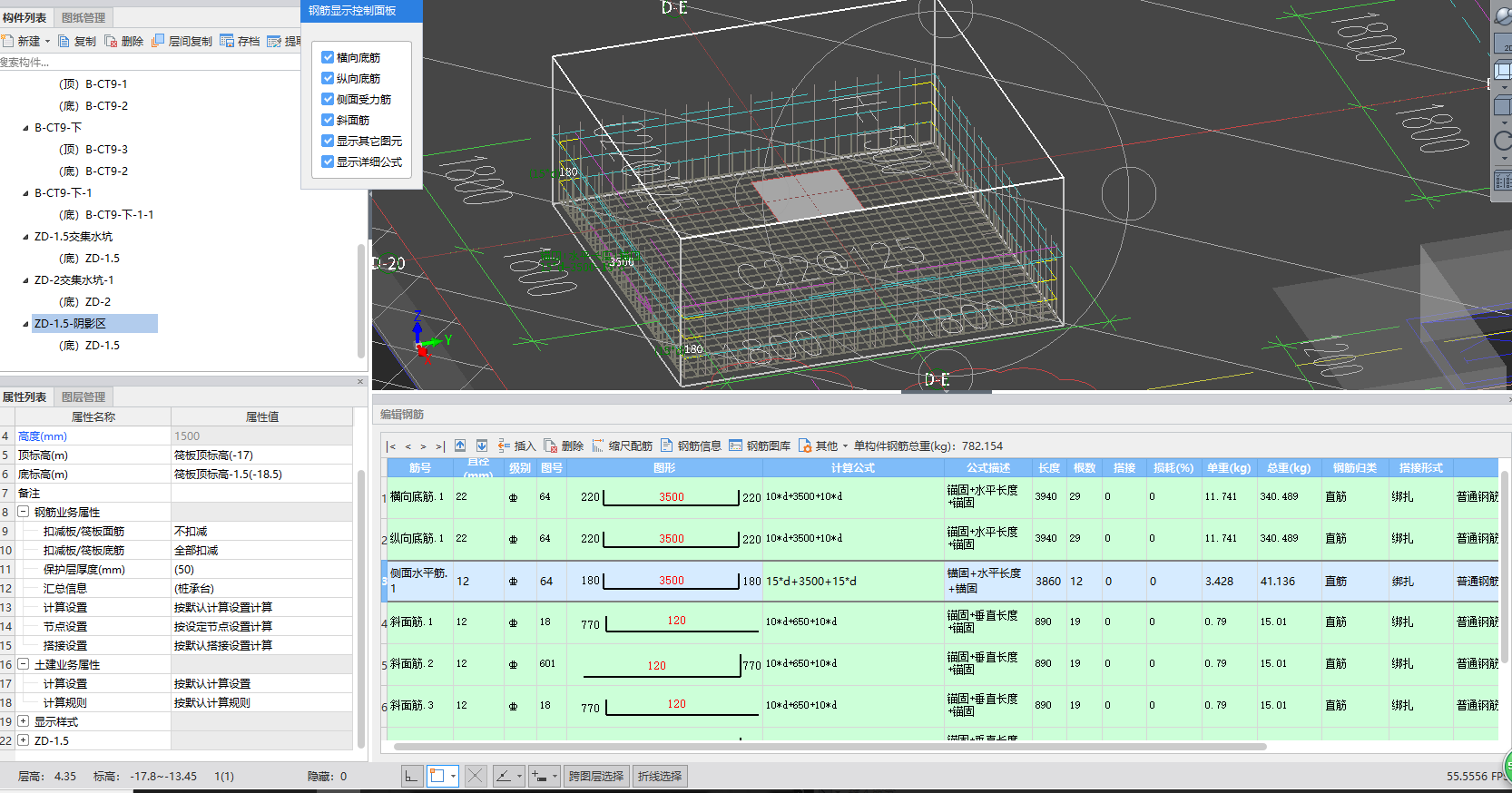The image size is (1512, 793).
Task: Collapse the ZD-1.5交集水坑 tree node
Action: click(25, 237)
